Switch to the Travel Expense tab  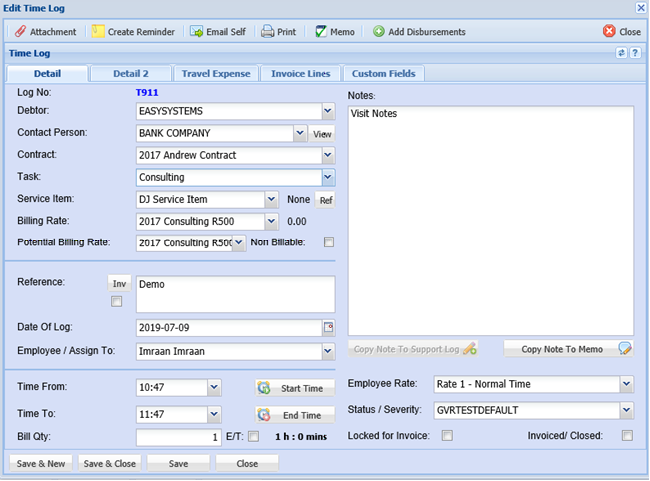[x=215, y=74]
